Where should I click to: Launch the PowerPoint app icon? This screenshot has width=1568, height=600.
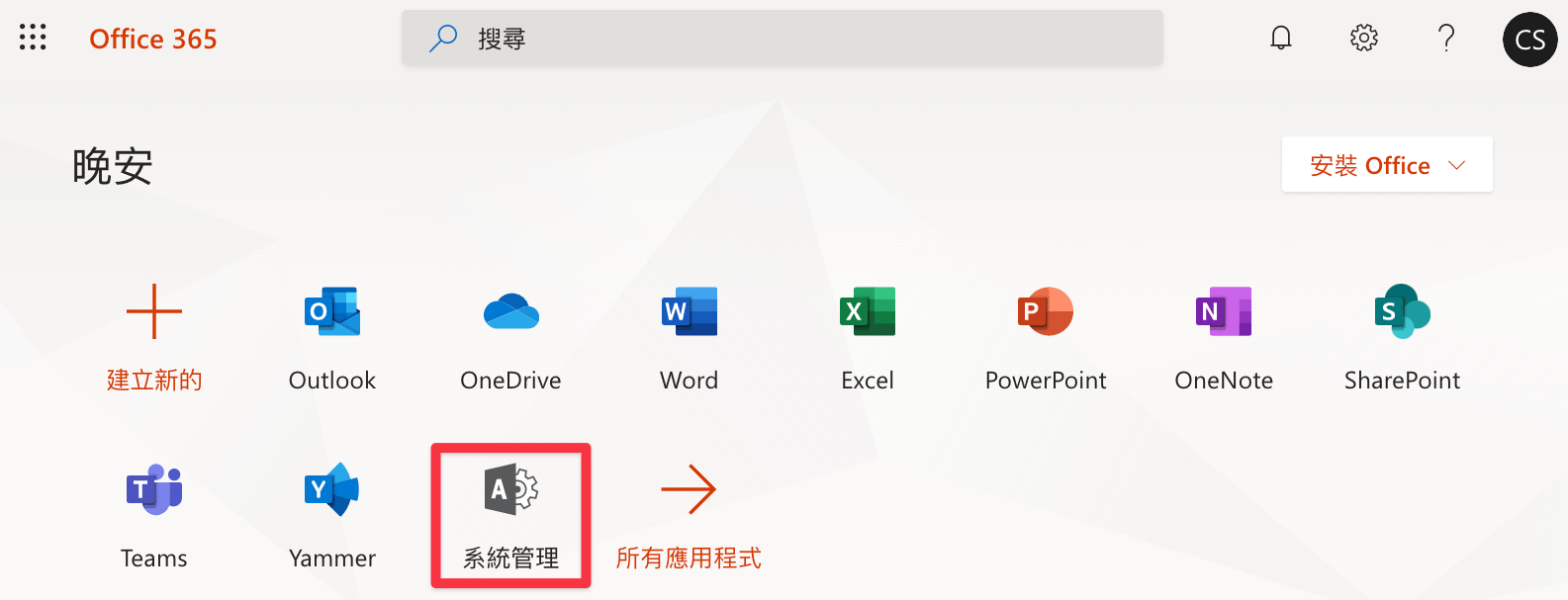(x=1046, y=311)
